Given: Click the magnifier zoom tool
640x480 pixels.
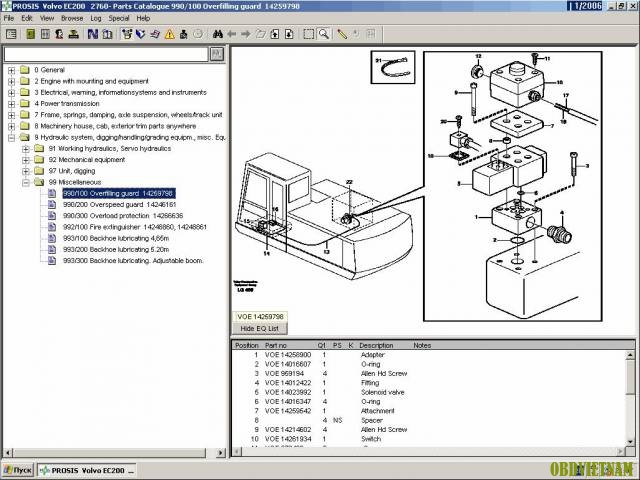Looking at the screenshot, I should pyautogui.click(x=323, y=34).
